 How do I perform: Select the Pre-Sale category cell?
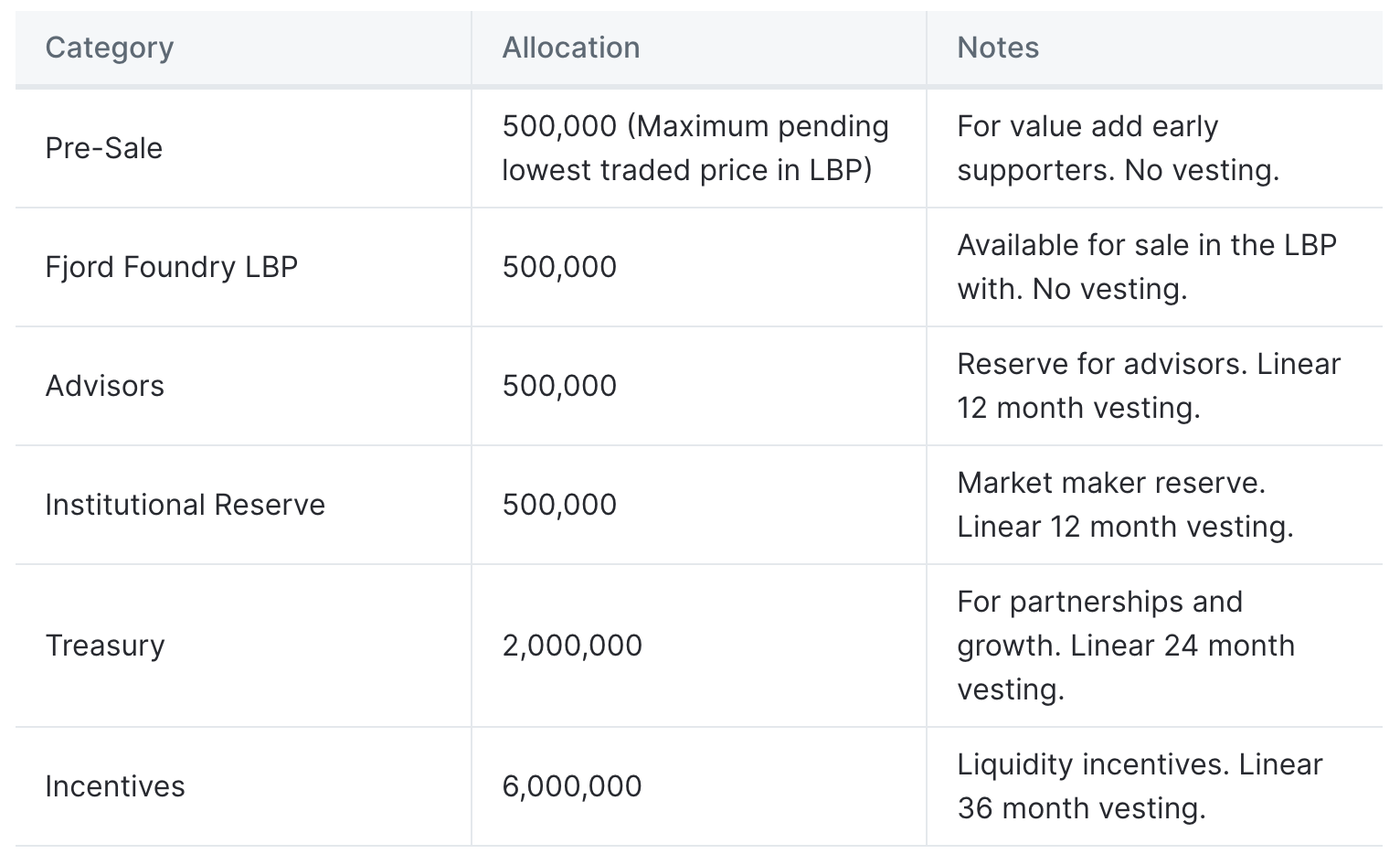coord(104,148)
